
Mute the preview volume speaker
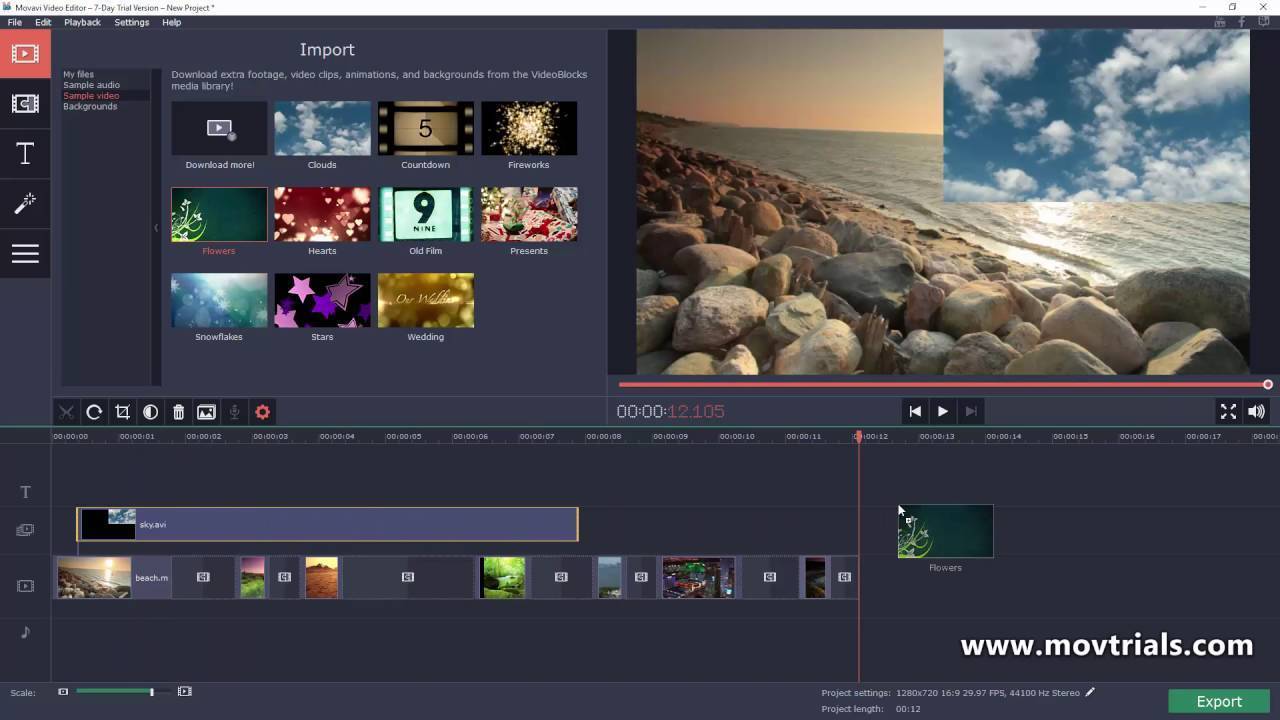(1256, 411)
